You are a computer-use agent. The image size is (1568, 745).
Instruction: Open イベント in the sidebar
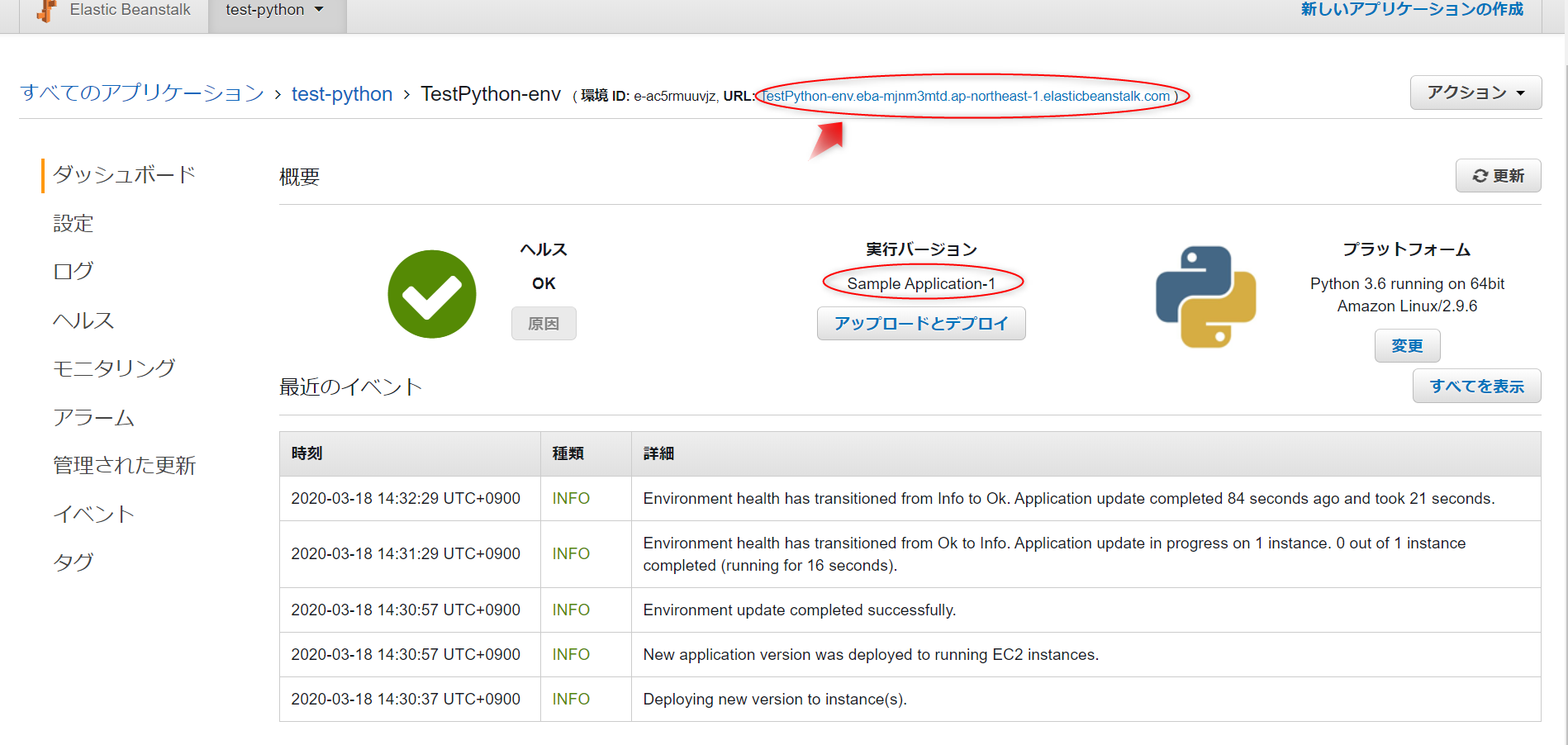click(93, 514)
